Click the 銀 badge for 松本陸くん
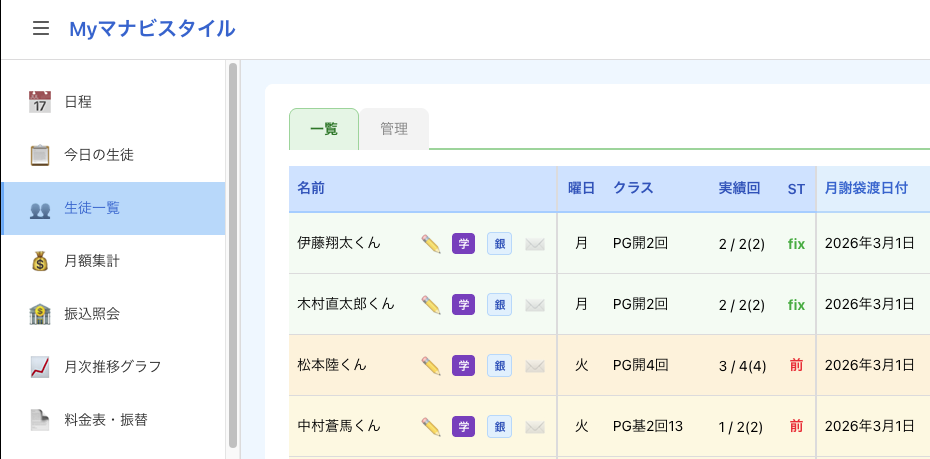 pyautogui.click(x=499, y=365)
